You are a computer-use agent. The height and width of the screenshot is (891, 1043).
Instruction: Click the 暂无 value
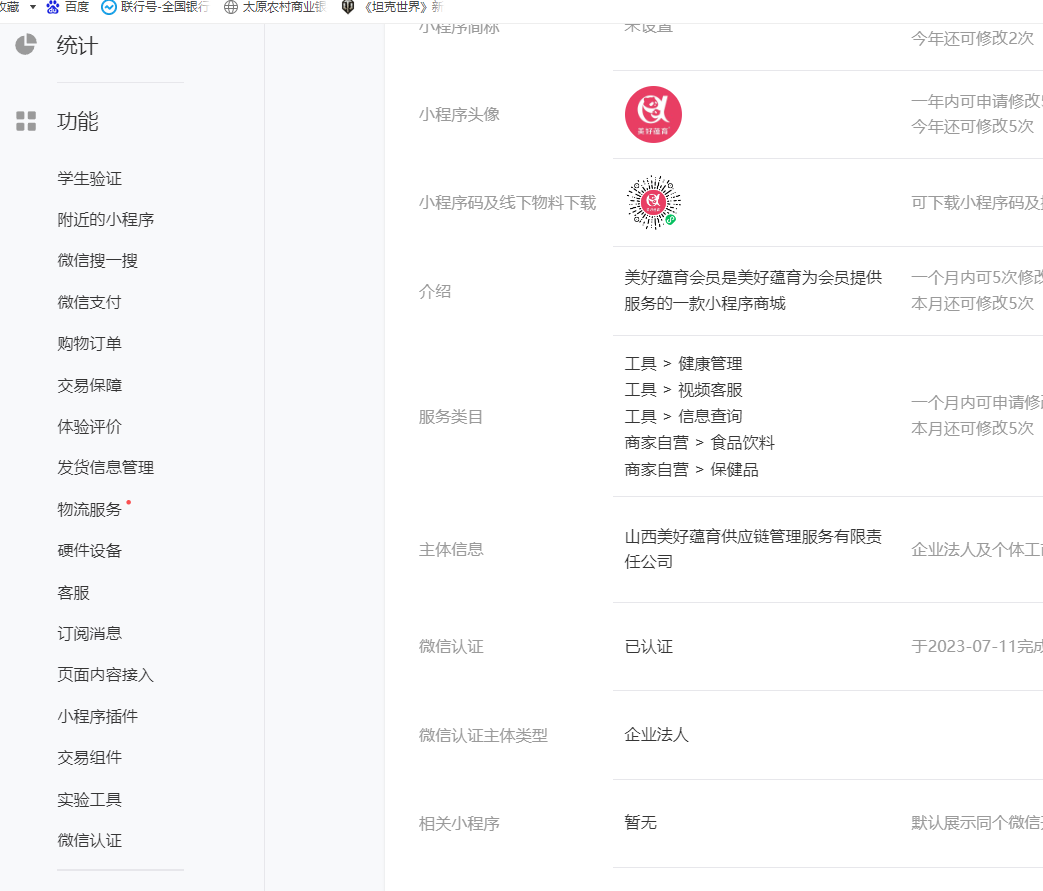[x=641, y=822]
